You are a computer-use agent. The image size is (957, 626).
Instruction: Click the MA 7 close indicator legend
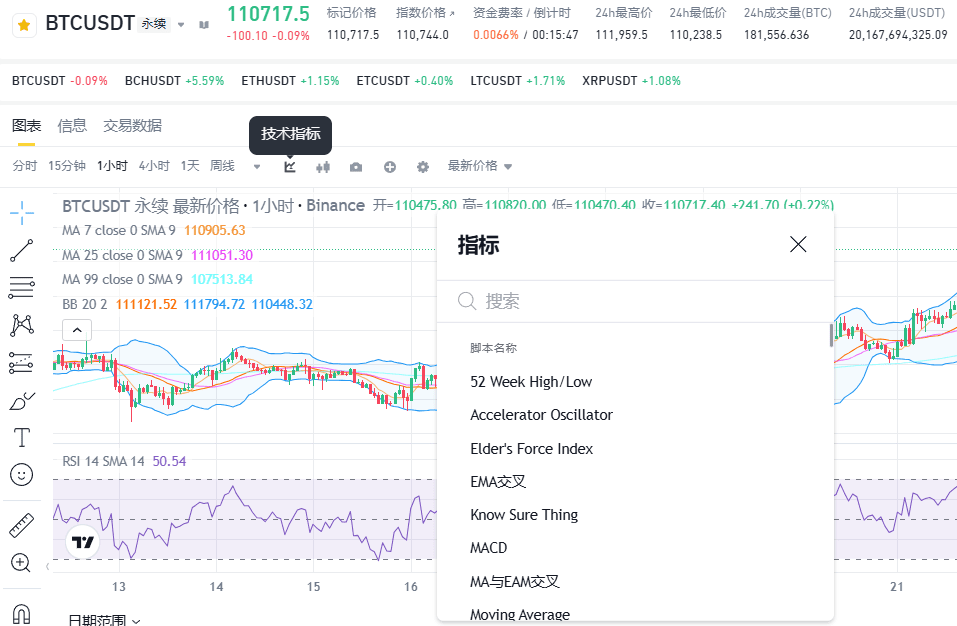(x=154, y=231)
